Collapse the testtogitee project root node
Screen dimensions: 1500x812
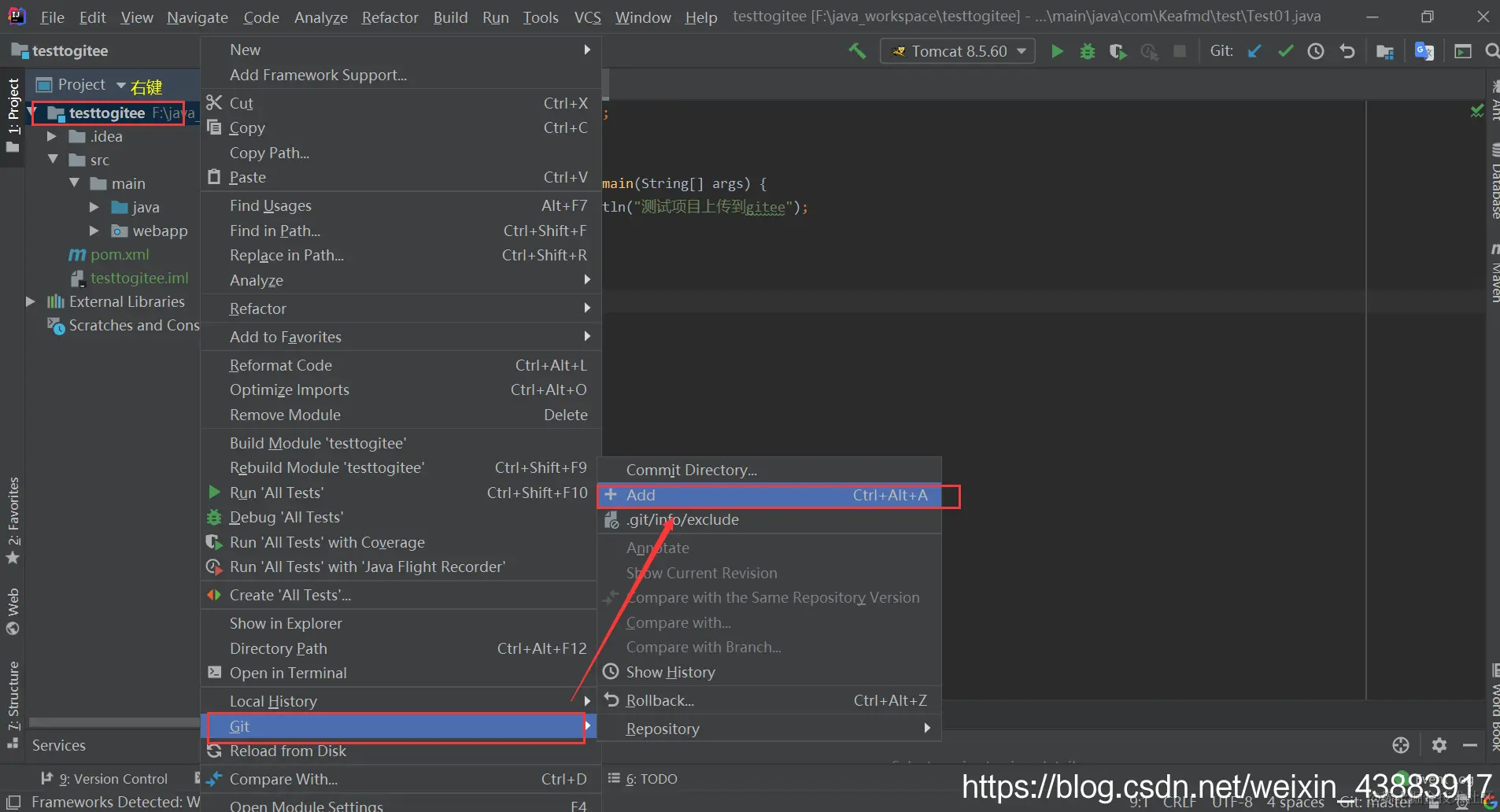point(34,113)
